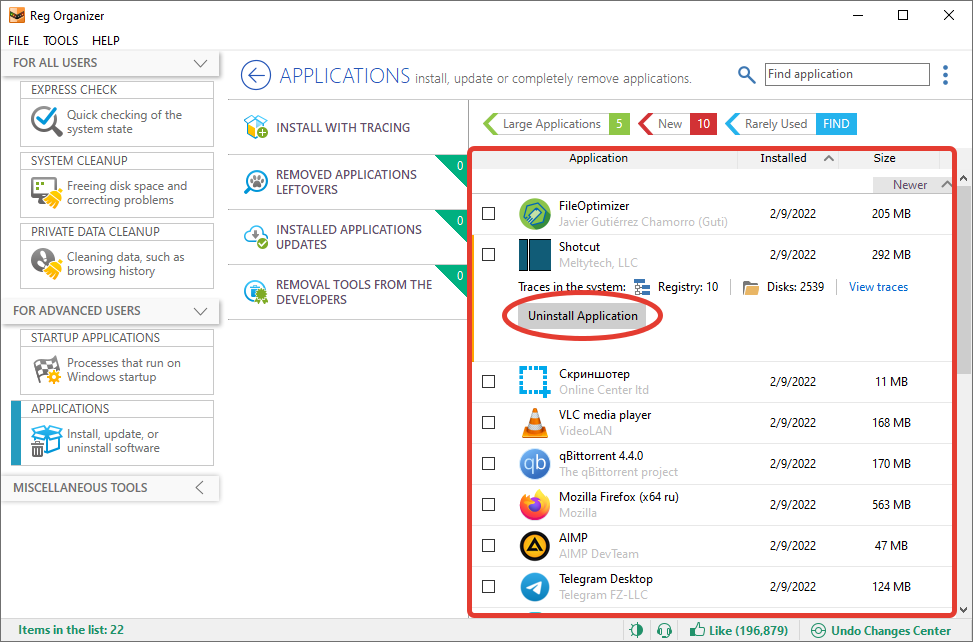This screenshot has width=973, height=642.
Task: Open support headset icon in status bar
Action: point(663,630)
